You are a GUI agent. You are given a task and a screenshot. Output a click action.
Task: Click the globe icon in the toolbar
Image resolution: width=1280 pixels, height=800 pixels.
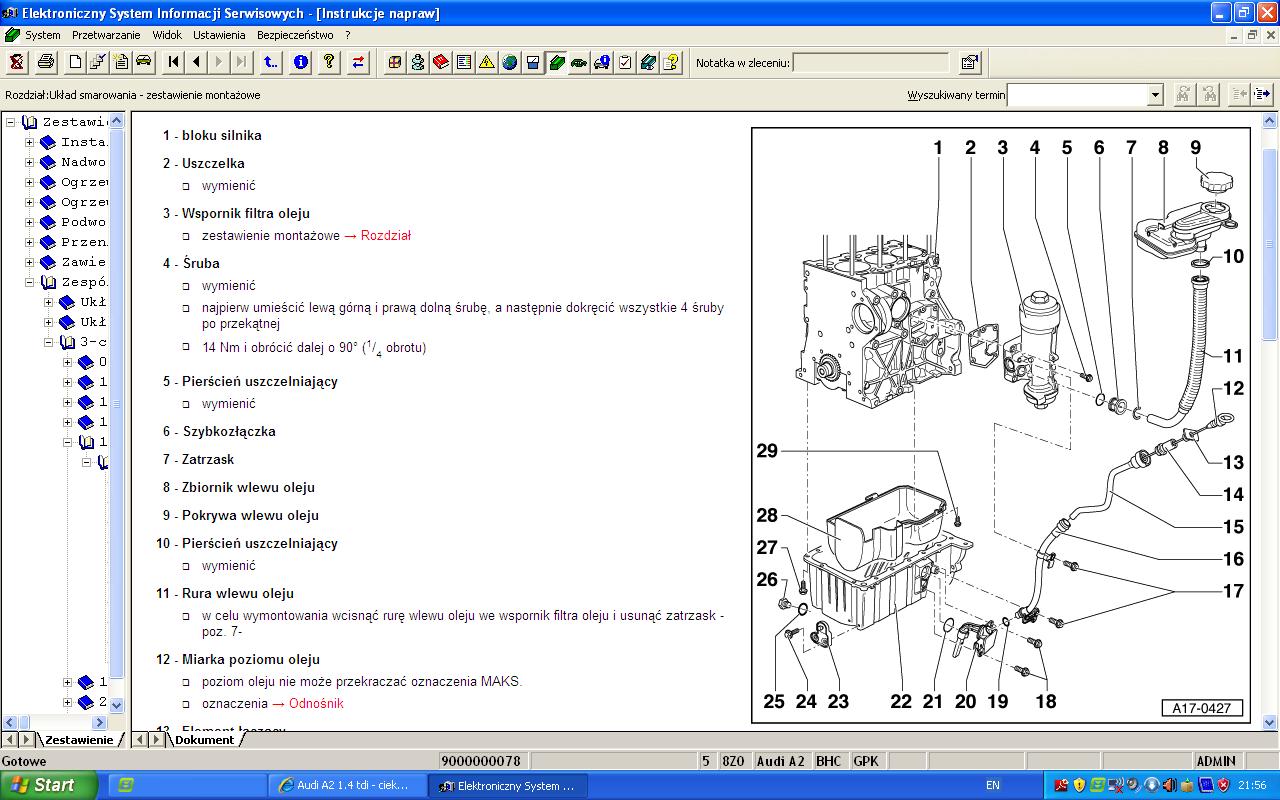[x=510, y=62]
